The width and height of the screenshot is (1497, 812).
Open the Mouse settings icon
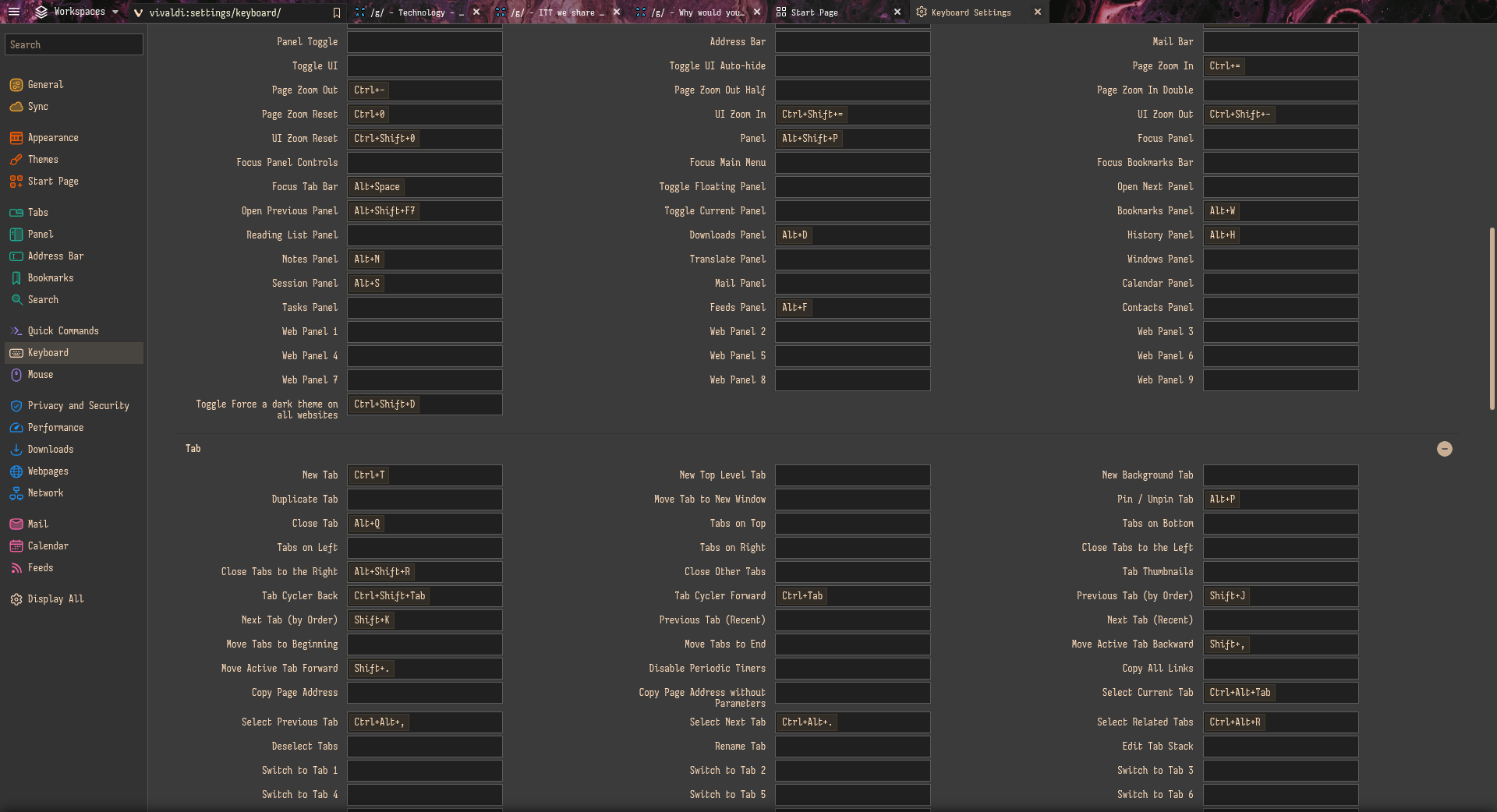click(16, 375)
